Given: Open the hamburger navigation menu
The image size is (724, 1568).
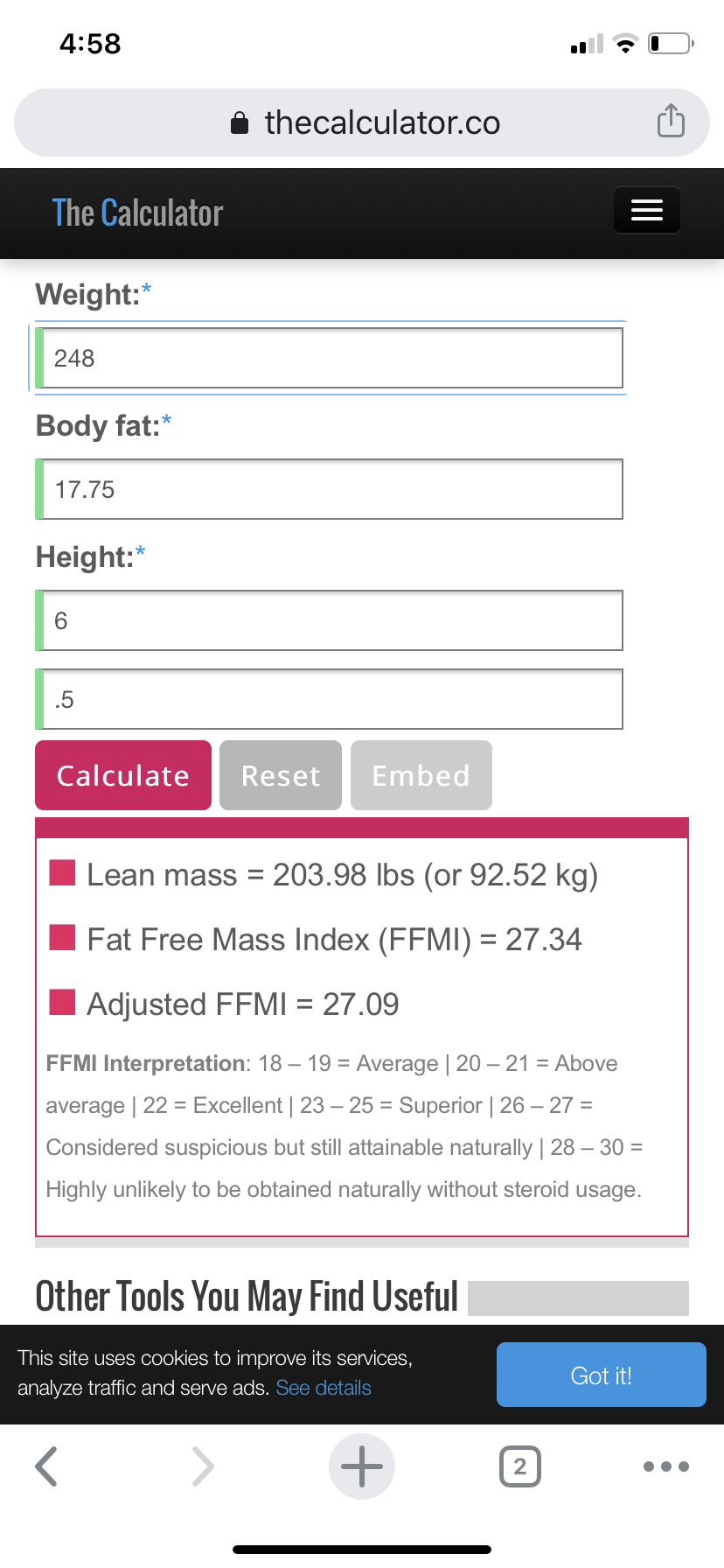Looking at the screenshot, I should pos(646,210).
